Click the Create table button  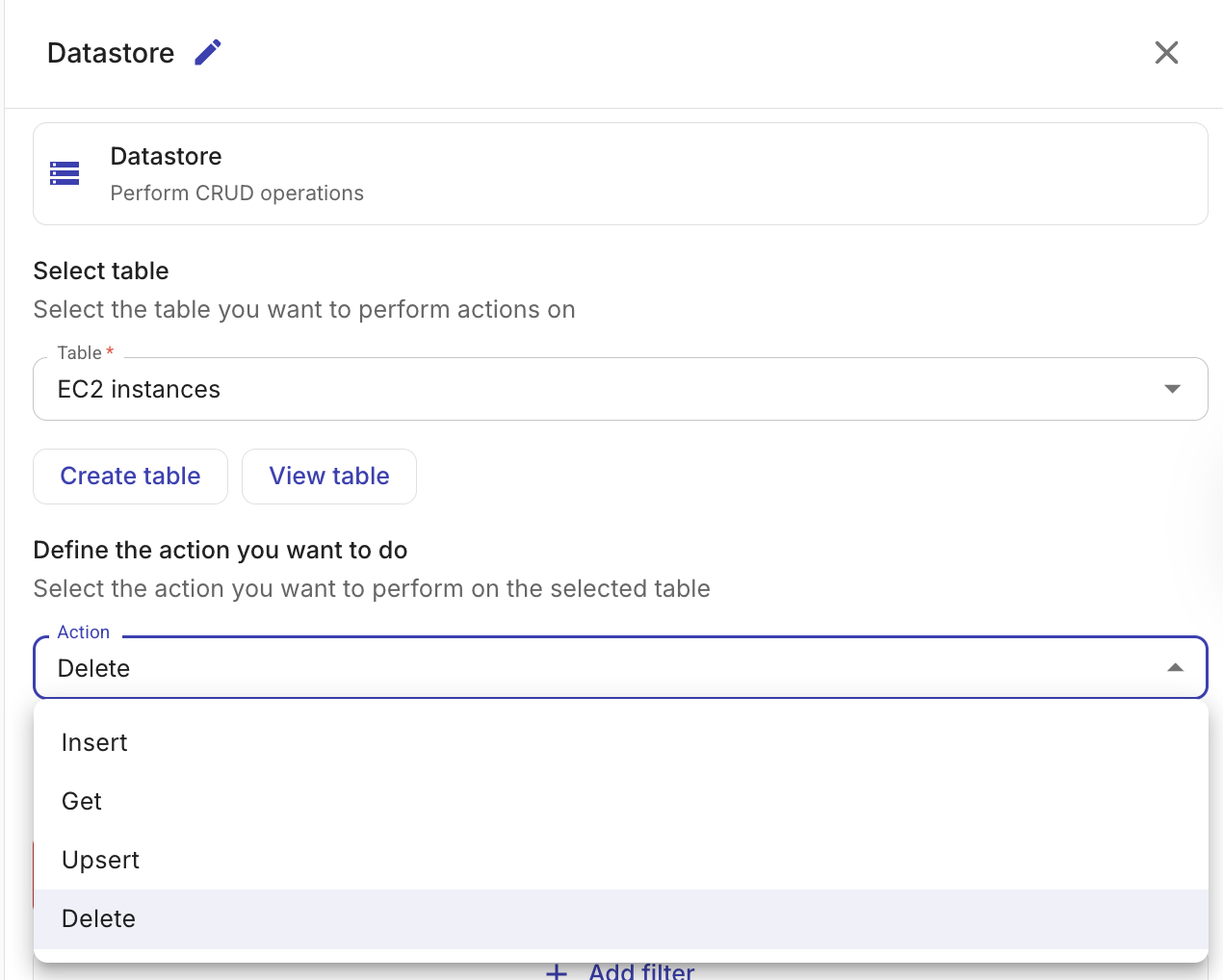tap(130, 476)
